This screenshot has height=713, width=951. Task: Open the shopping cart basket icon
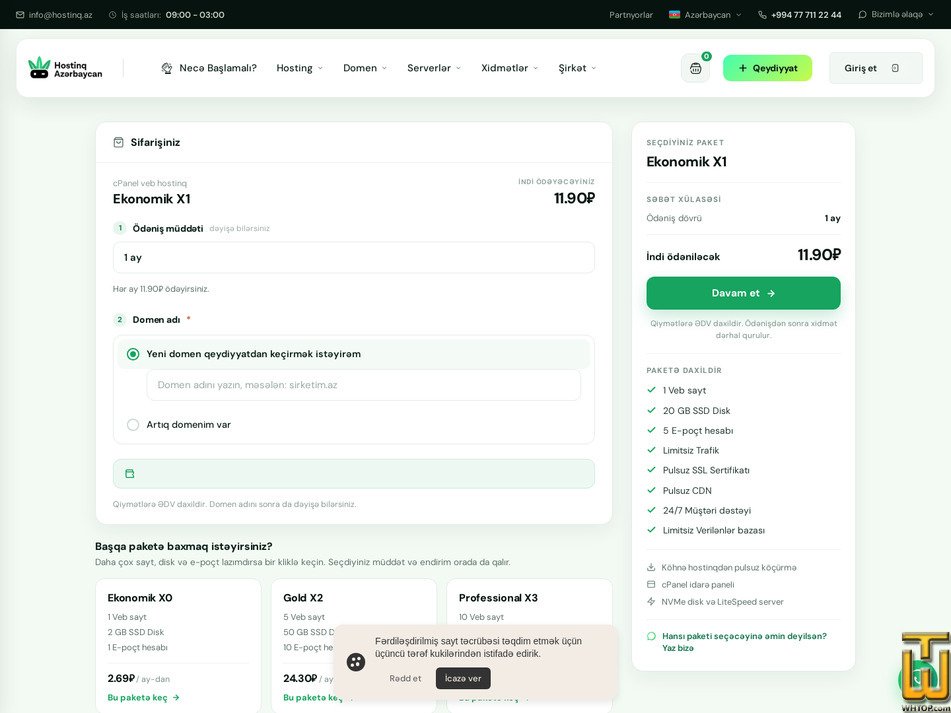point(695,69)
